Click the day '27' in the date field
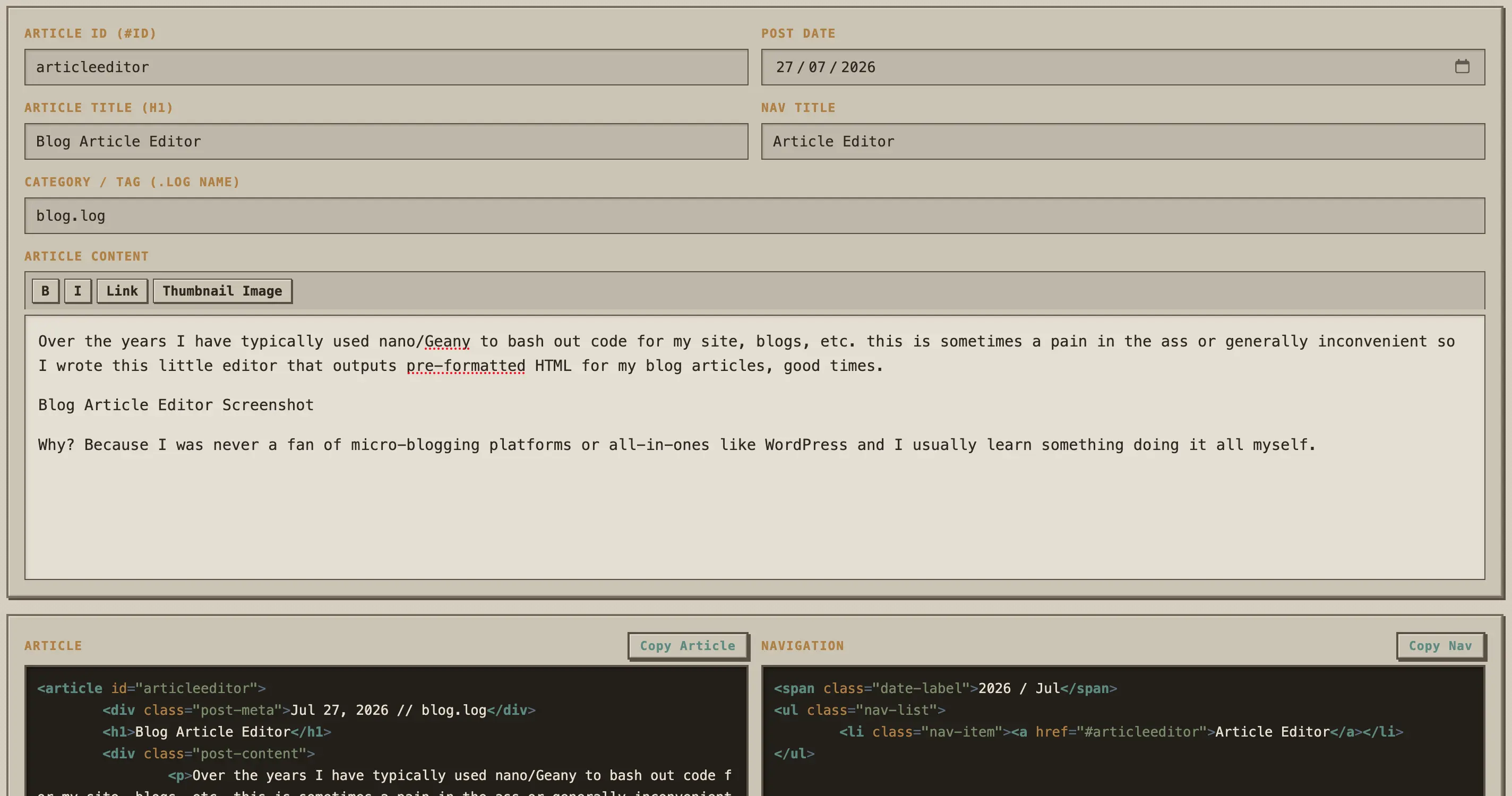The image size is (1512, 796). [x=785, y=67]
